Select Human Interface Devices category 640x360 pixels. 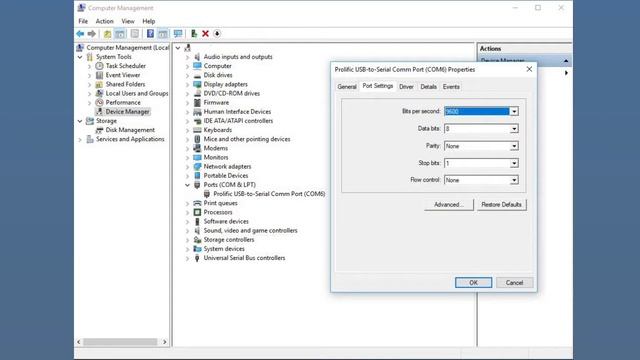click(x=237, y=112)
